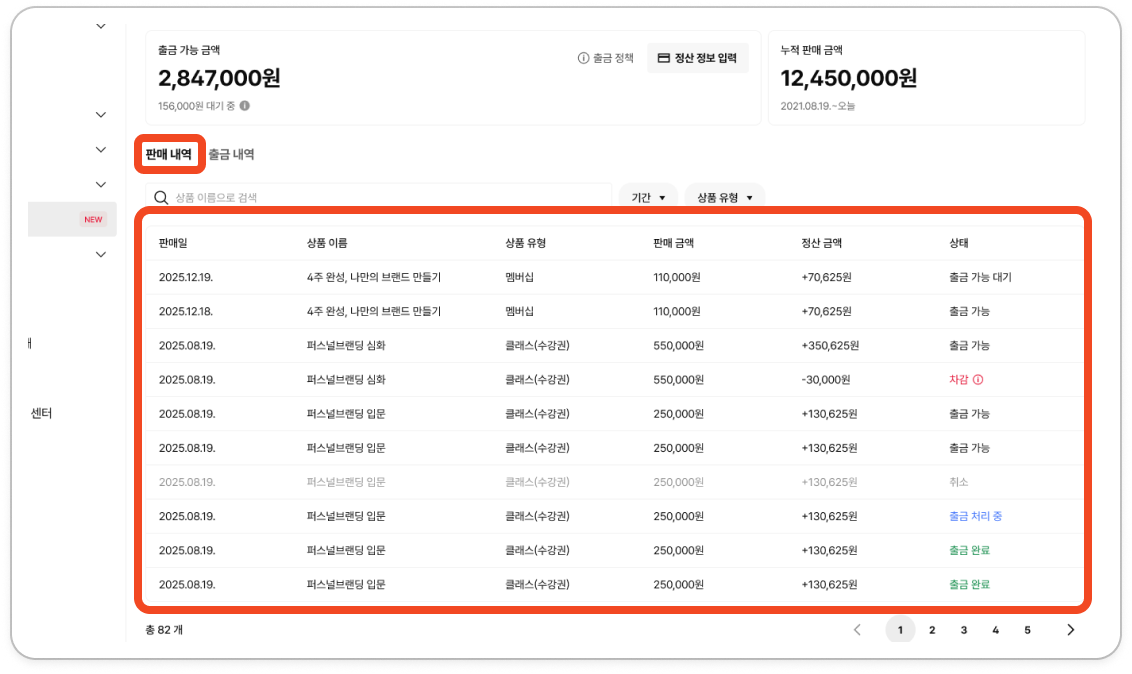Click the magnifier icon in search field
The height and width of the screenshot is (674, 1132).
[161, 198]
